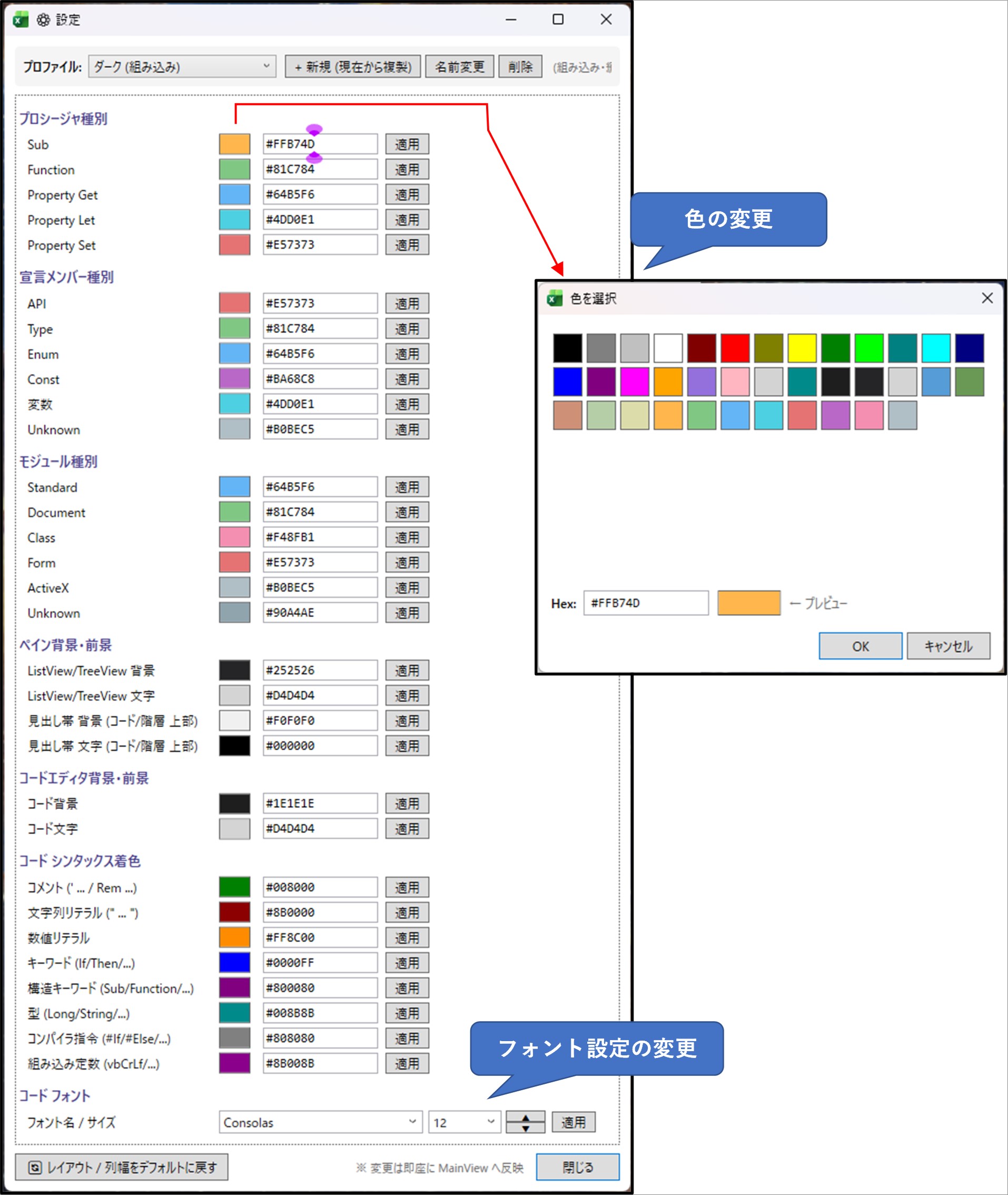Click the Standard module color swatch
The image size is (1008, 1195).
click(234, 486)
